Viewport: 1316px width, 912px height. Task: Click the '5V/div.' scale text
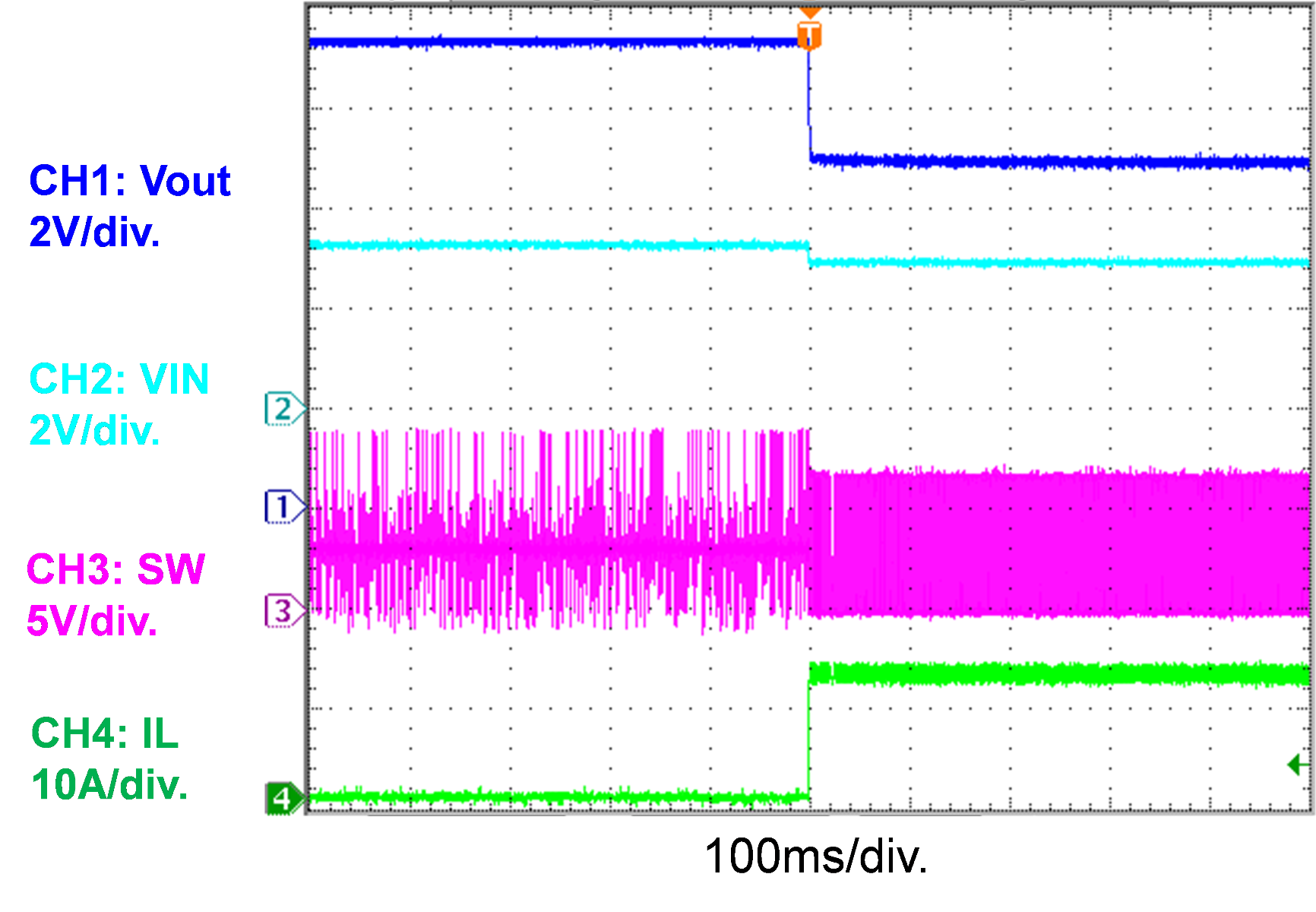tap(92, 621)
